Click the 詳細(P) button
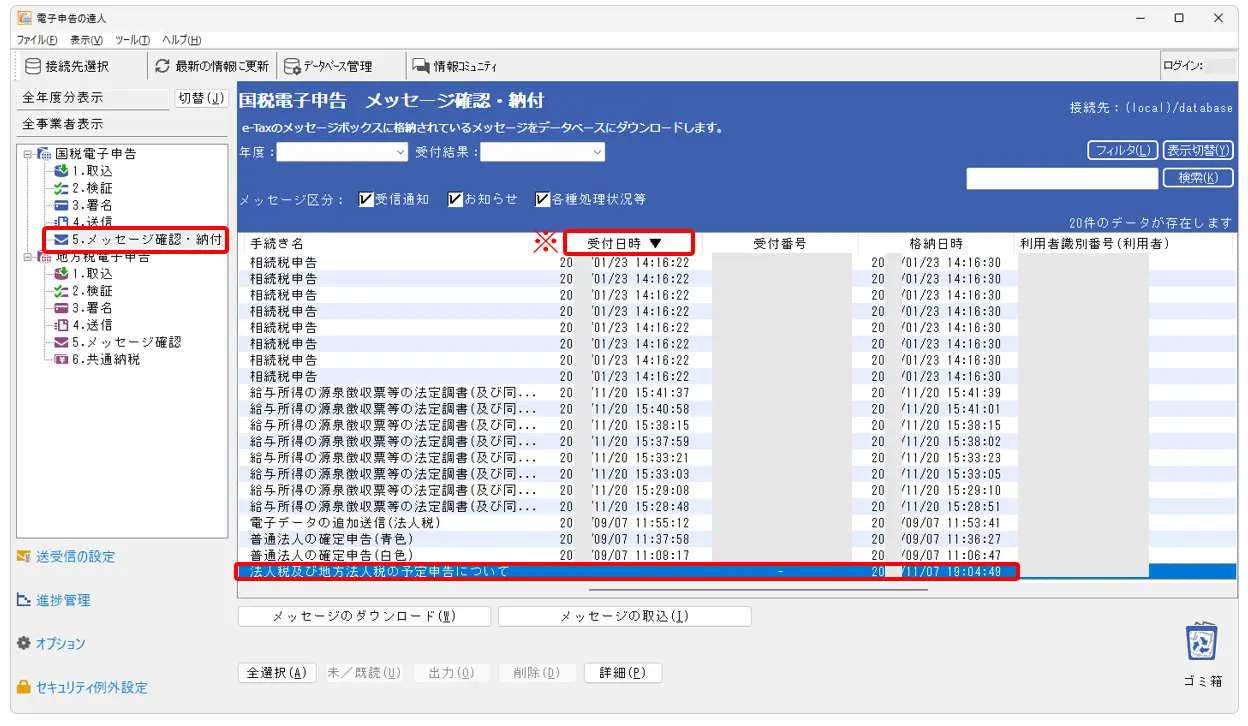Screen dimensions: 1248x726 click(x=622, y=673)
